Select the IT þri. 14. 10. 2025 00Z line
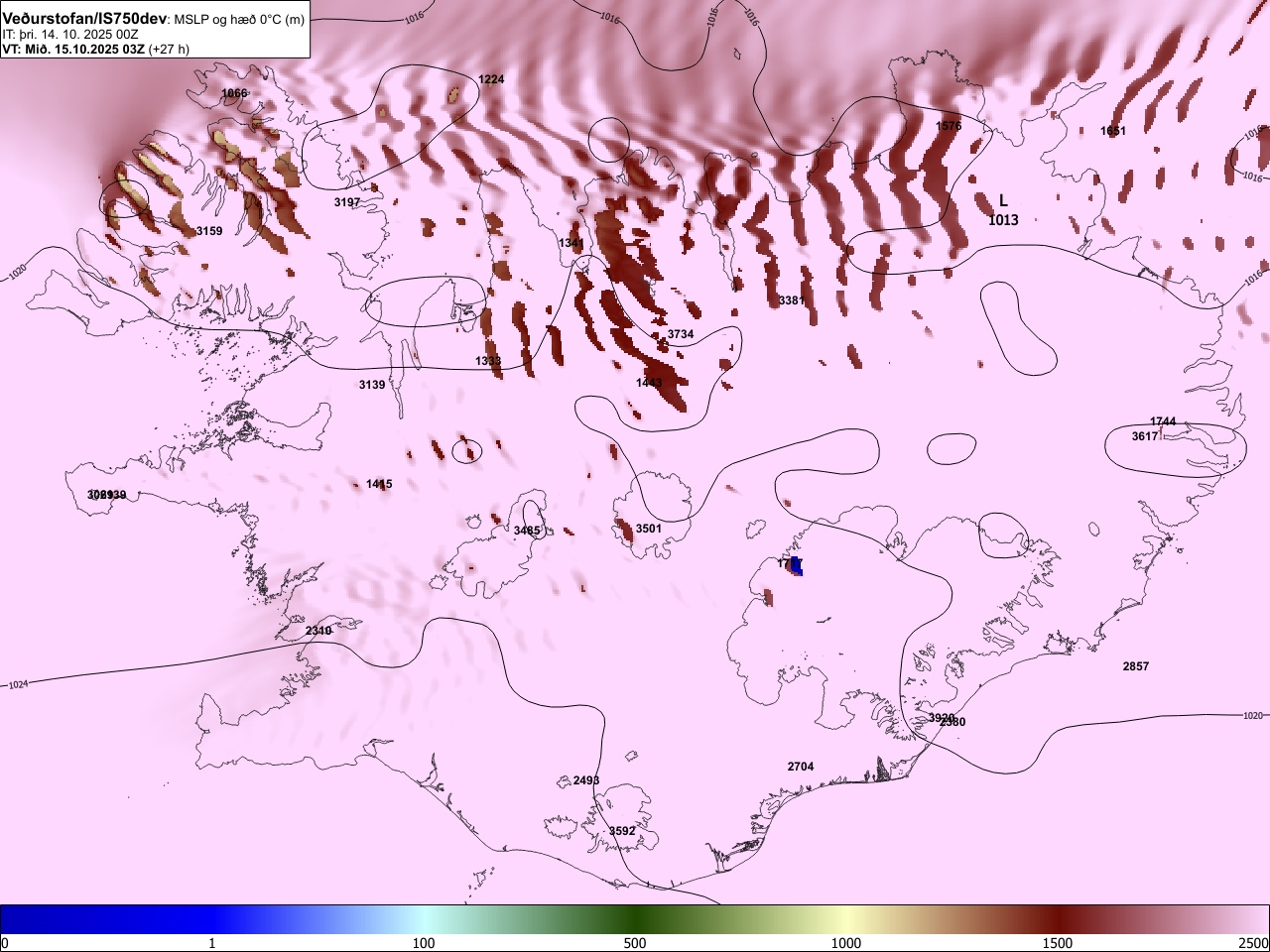 tap(70, 34)
